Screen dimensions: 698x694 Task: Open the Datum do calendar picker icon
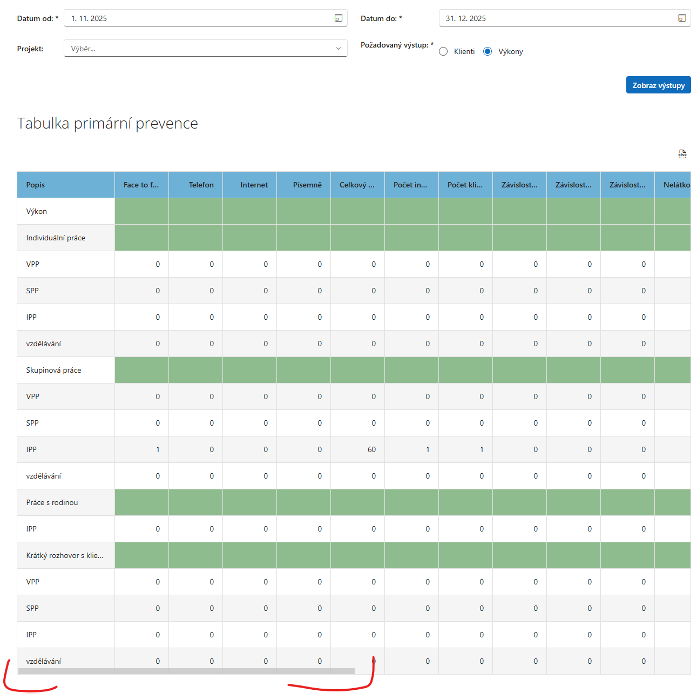682,18
